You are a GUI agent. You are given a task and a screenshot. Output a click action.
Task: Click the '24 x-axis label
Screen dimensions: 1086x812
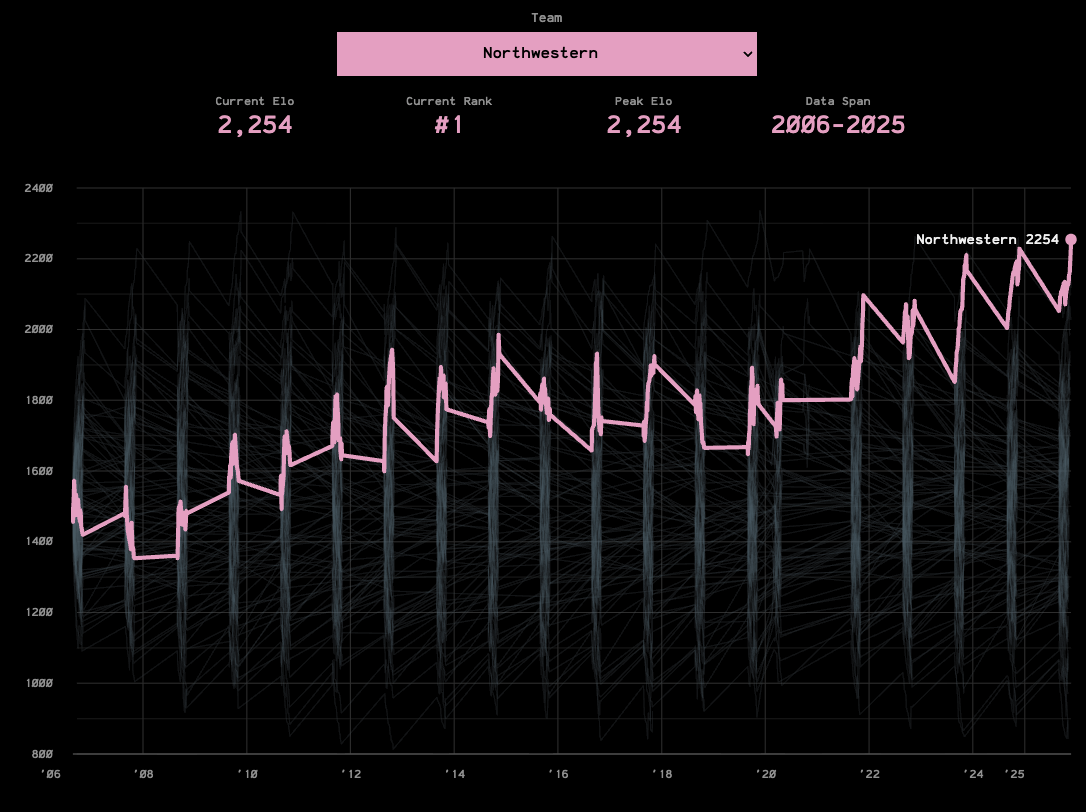pos(973,774)
